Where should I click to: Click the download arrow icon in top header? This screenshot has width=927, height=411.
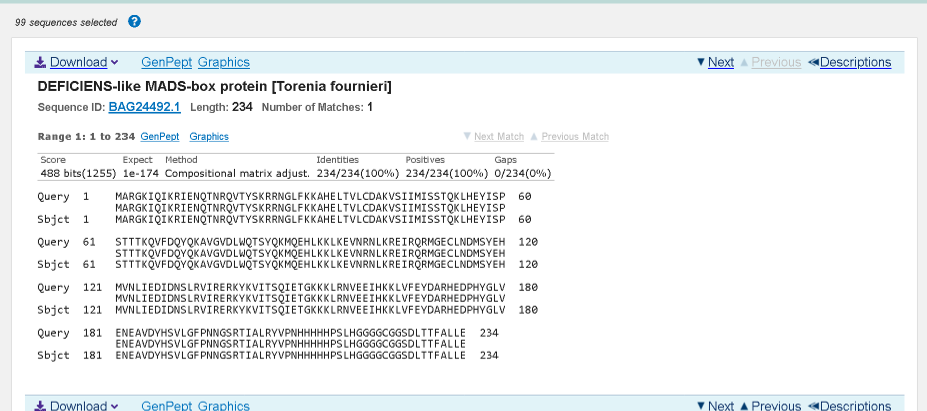point(40,62)
